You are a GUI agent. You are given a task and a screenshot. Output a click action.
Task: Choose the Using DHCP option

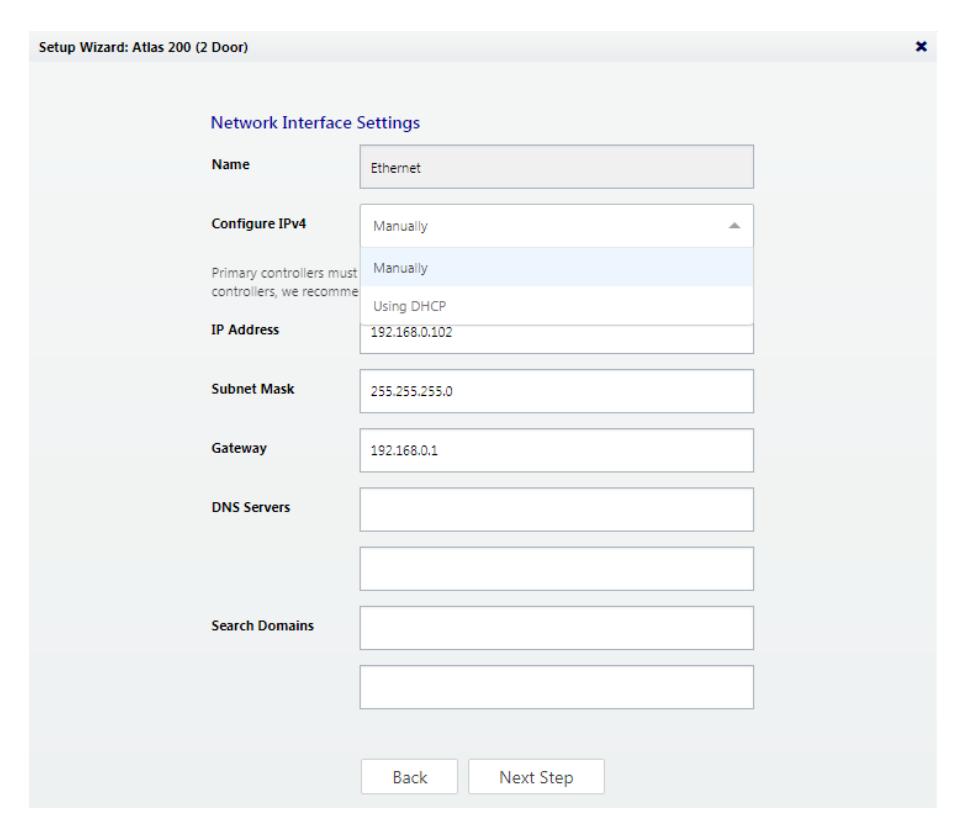(x=556, y=306)
